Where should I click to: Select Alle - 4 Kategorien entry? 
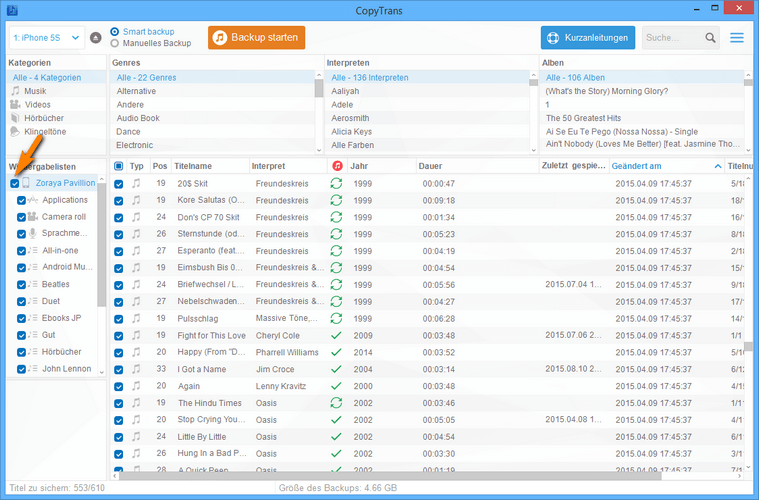(x=56, y=77)
